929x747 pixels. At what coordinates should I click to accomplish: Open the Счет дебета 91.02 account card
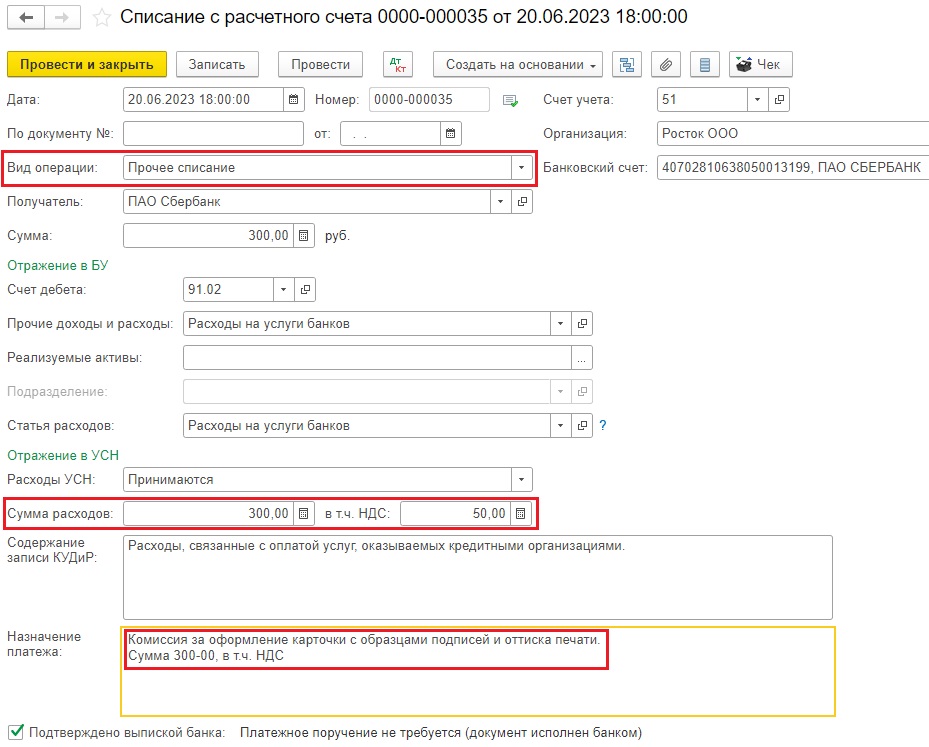pyautogui.click(x=305, y=289)
